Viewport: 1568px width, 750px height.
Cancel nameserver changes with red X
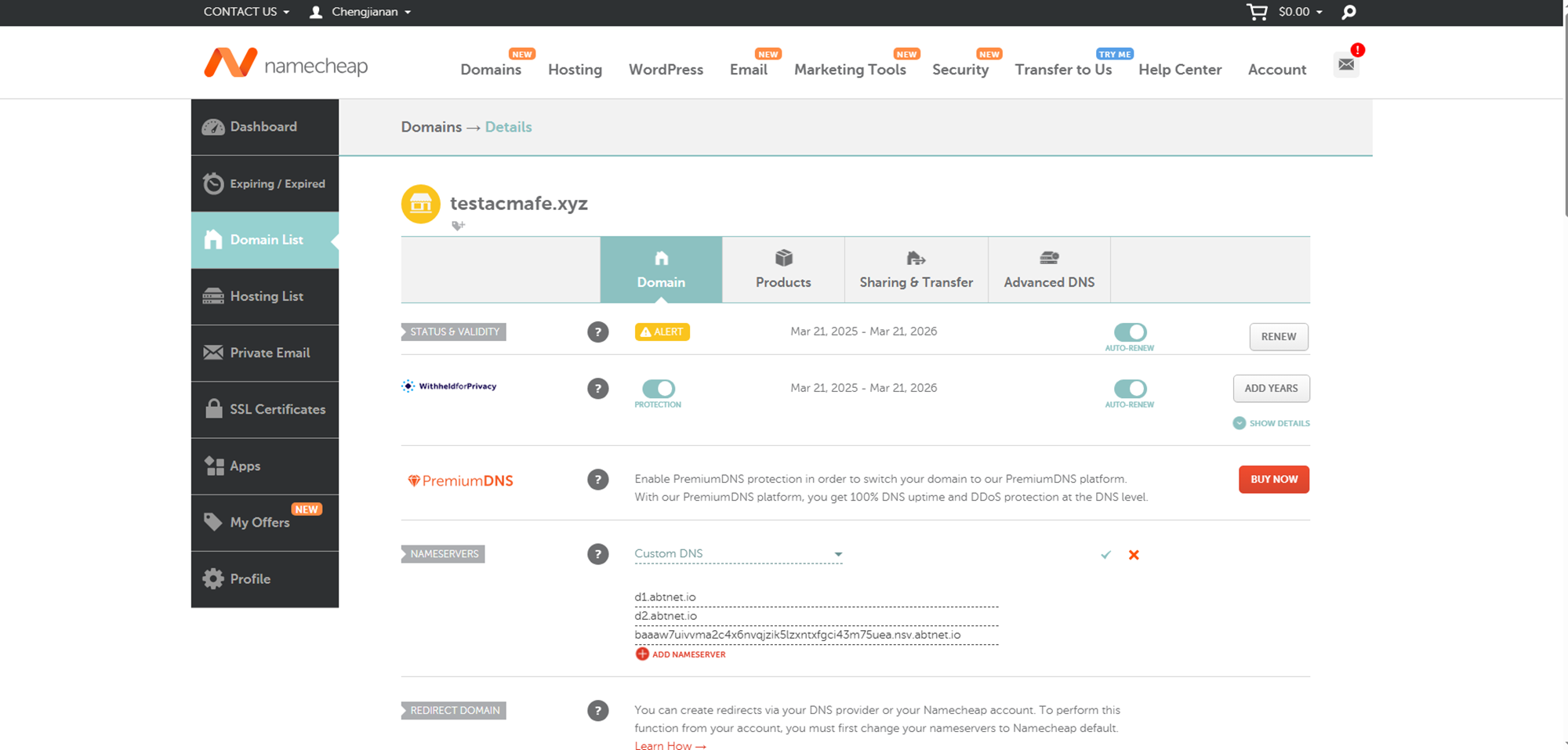1134,555
